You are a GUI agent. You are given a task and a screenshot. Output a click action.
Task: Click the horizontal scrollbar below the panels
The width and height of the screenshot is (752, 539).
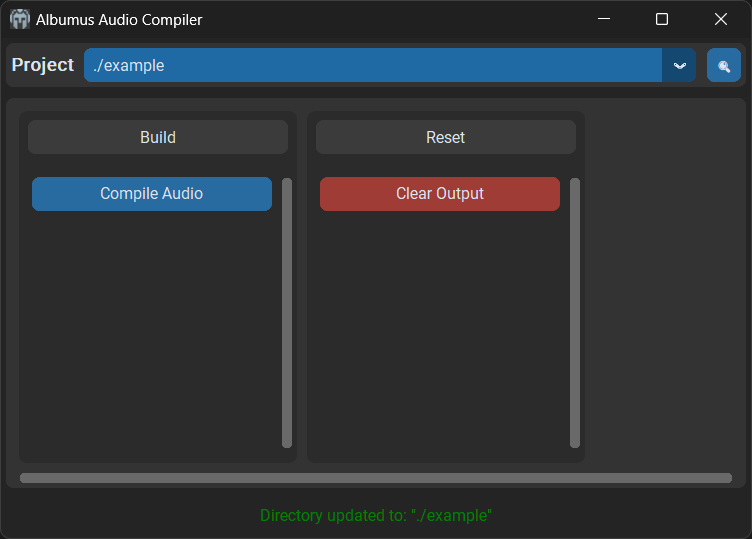(375, 478)
